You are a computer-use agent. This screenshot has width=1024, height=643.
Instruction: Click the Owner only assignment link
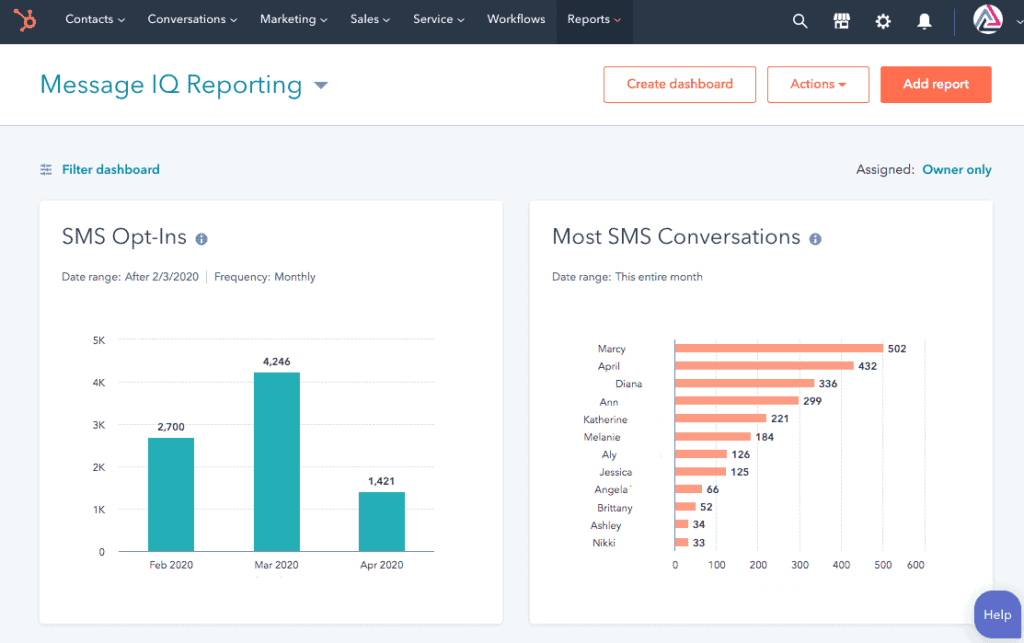click(956, 170)
